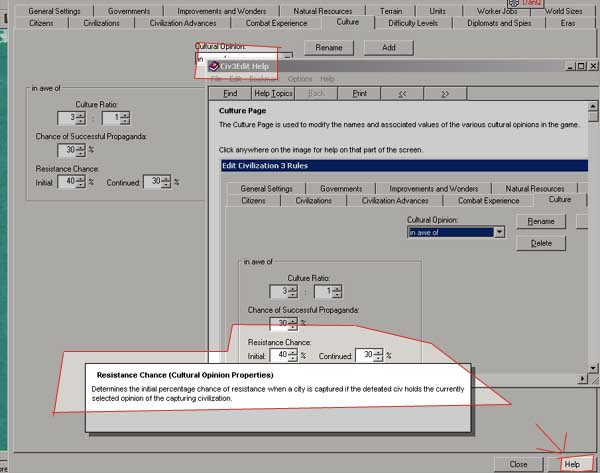Click the main editor's Continued resistance value field

(153, 182)
